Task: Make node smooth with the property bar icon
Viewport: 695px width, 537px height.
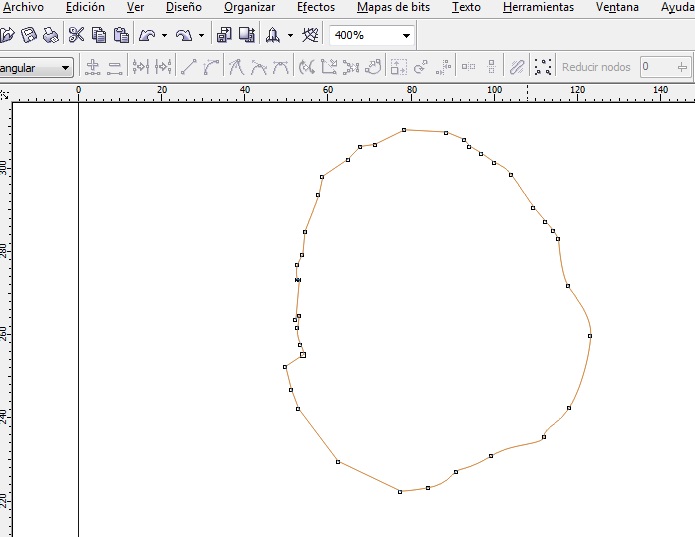Action: tap(258, 67)
